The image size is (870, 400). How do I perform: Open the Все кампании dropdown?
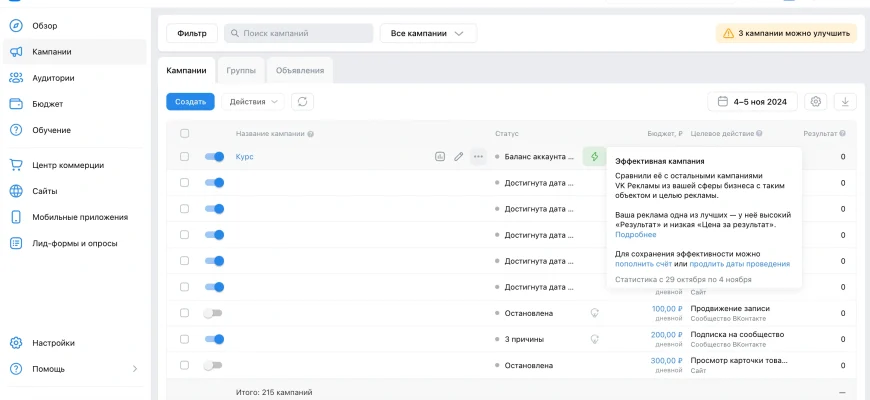428,33
